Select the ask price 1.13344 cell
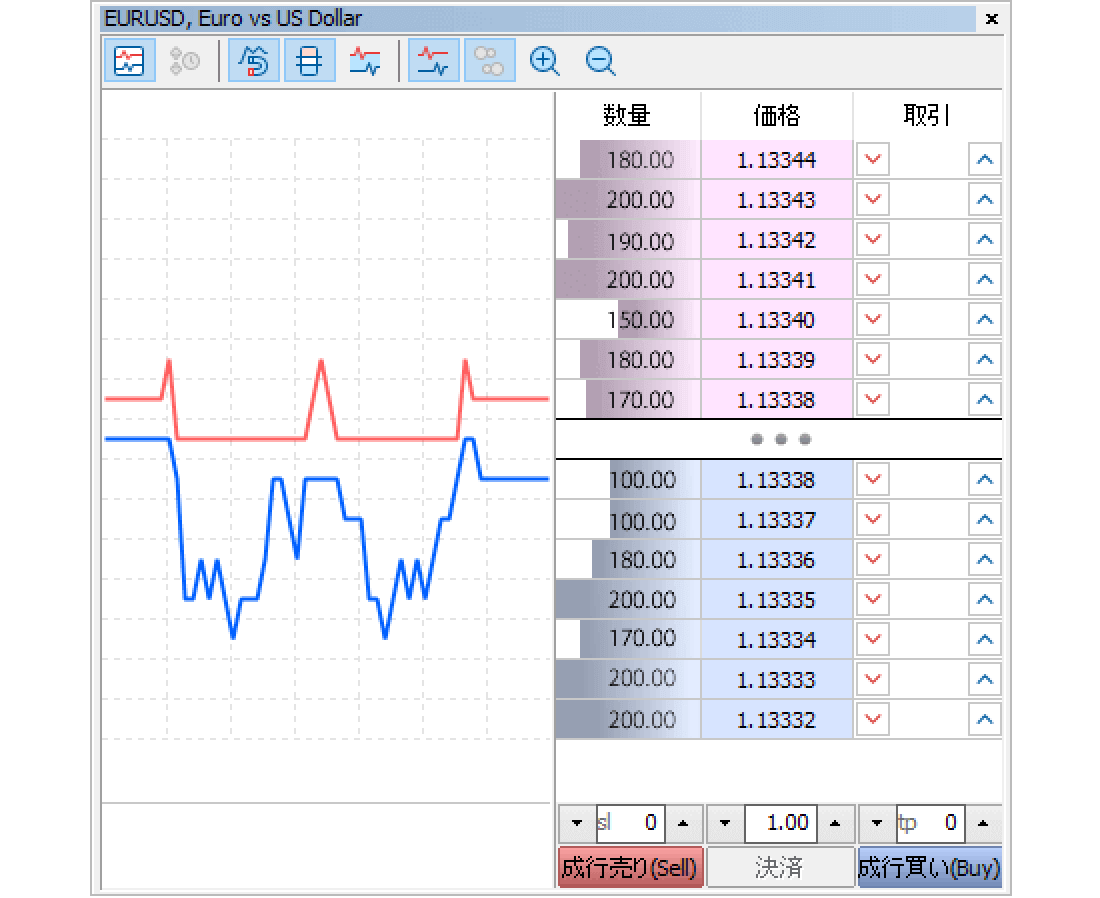 (x=777, y=160)
